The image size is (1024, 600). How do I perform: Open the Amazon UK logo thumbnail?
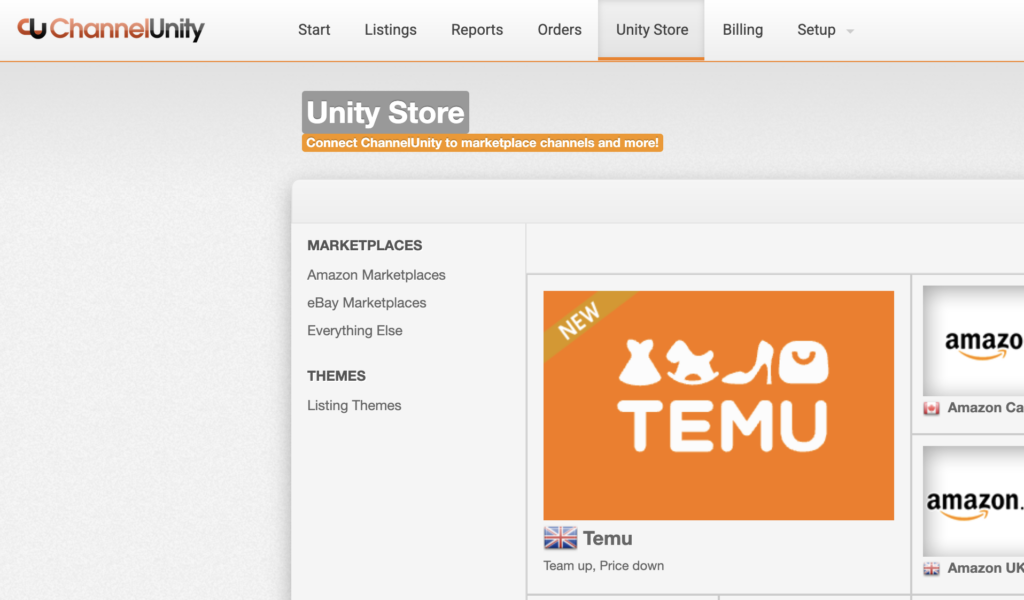pyautogui.click(x=974, y=501)
